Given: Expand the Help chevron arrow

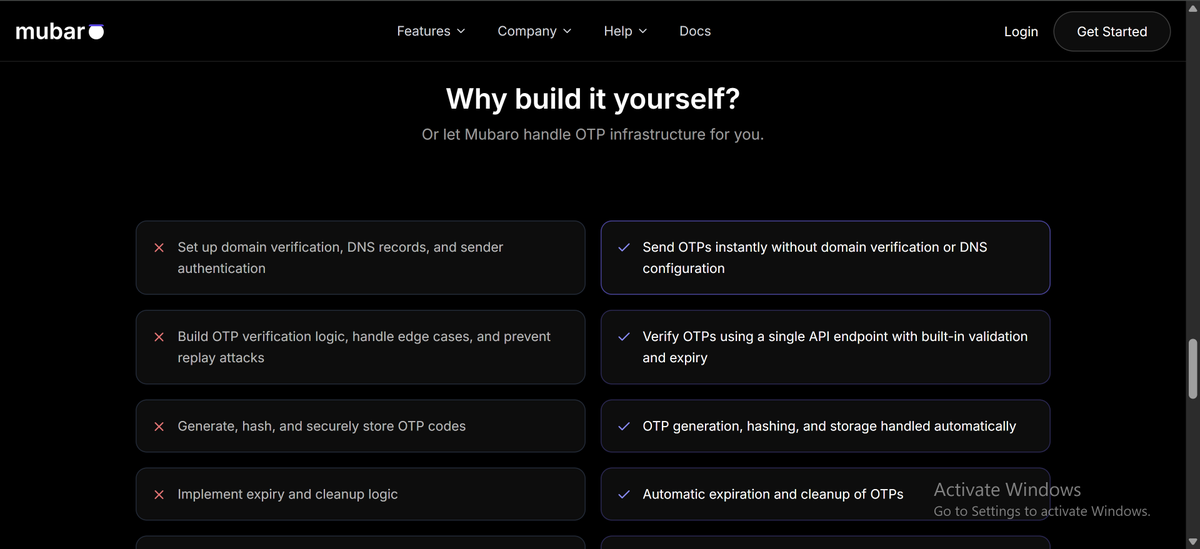Looking at the screenshot, I should (643, 31).
